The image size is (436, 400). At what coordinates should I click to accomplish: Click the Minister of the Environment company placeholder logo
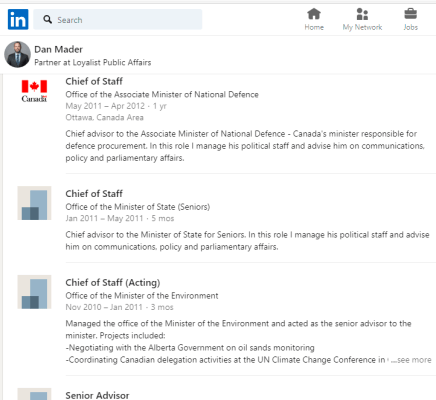[x=34, y=292]
